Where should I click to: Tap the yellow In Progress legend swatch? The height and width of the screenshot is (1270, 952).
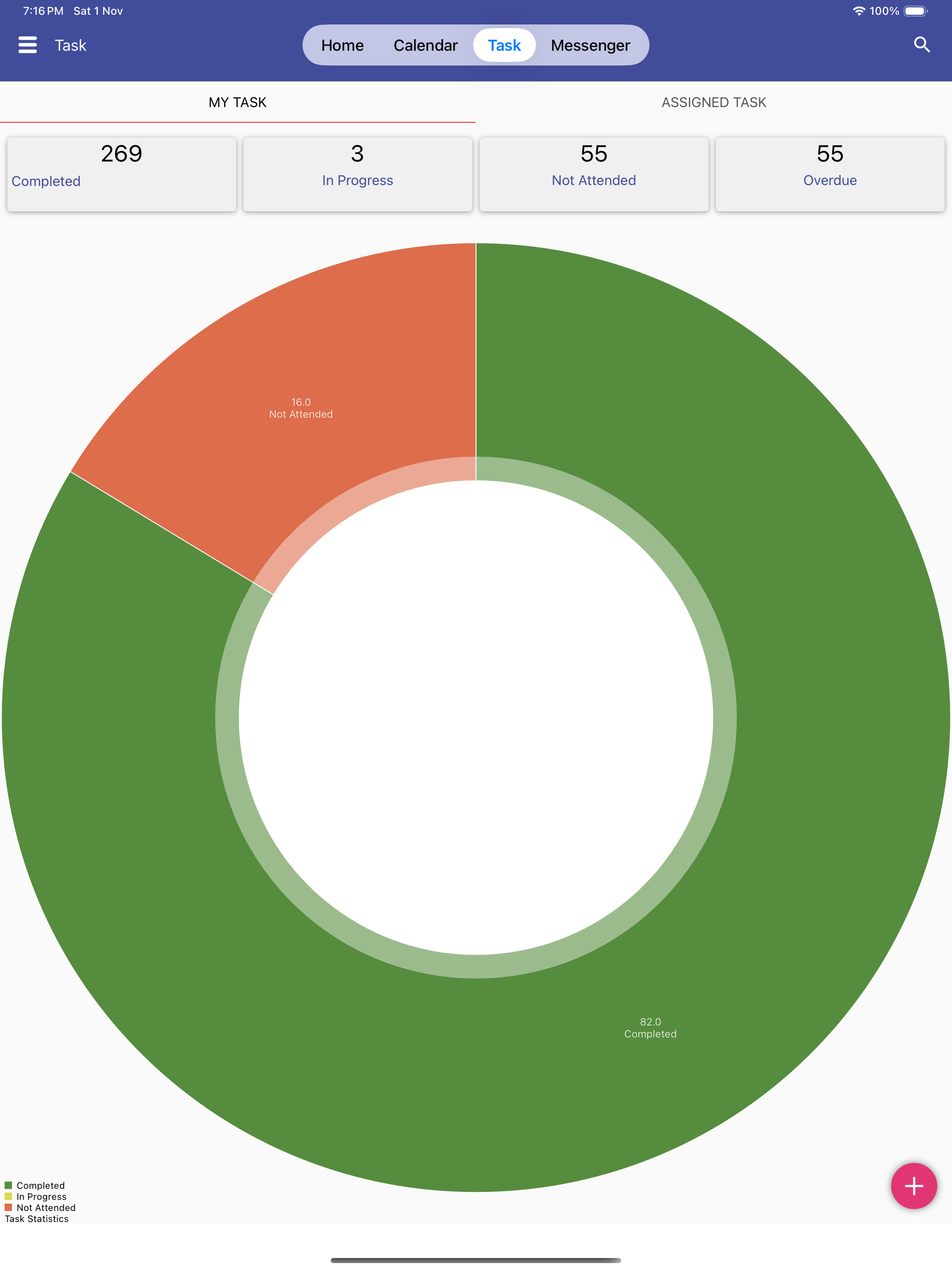9,1196
